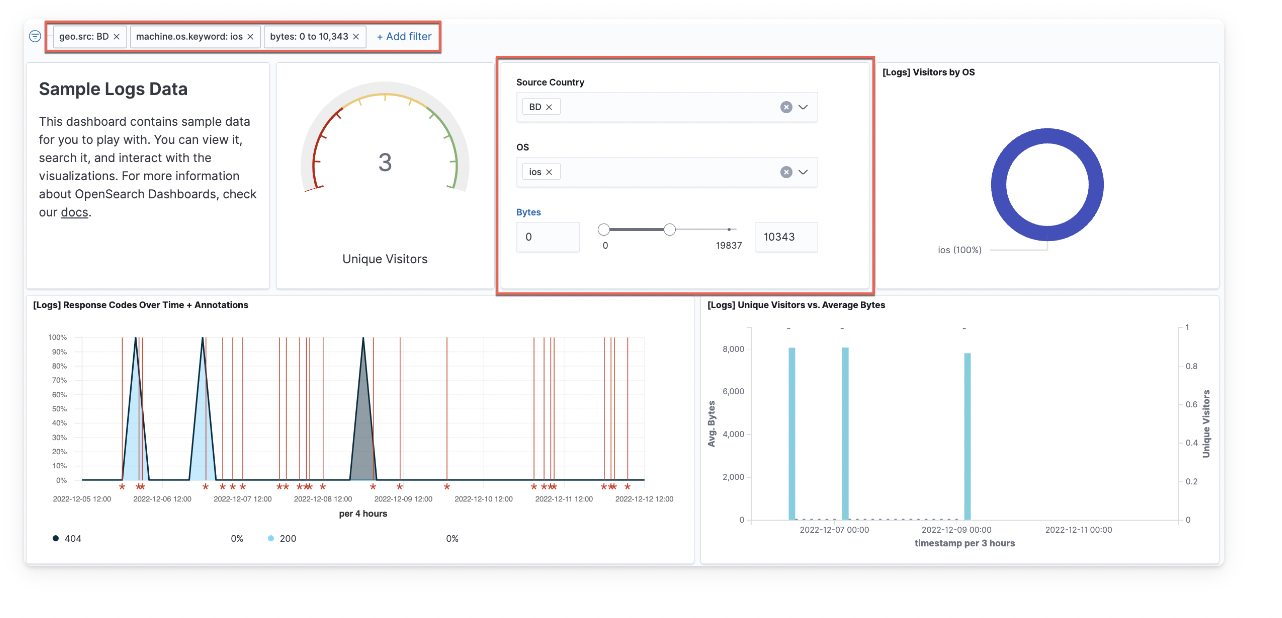Click Unique Visitors vs. Average Bytes title

796,305
